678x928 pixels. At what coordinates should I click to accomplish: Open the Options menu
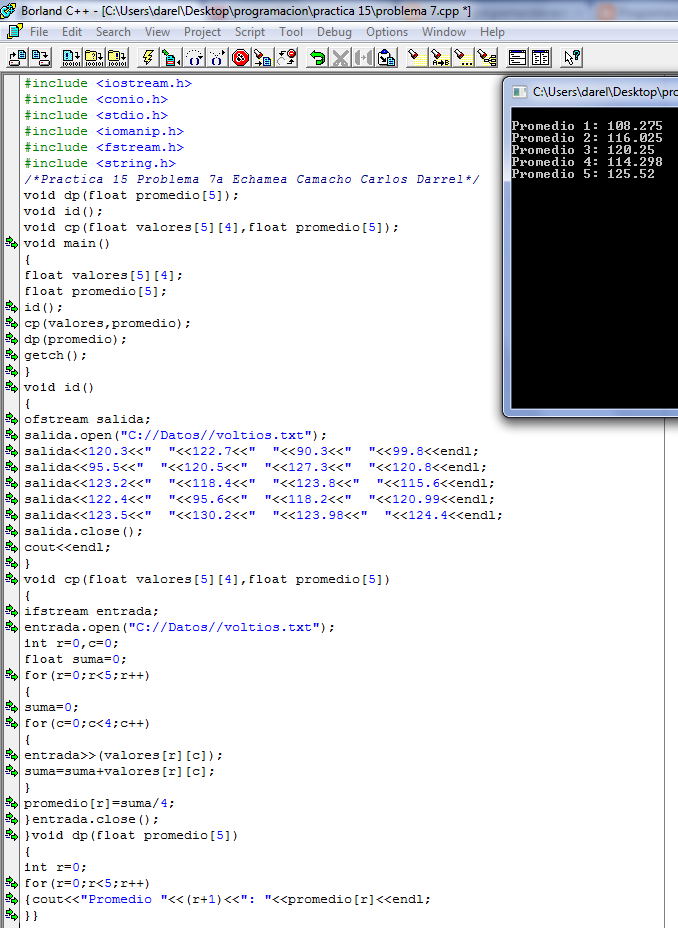point(387,32)
